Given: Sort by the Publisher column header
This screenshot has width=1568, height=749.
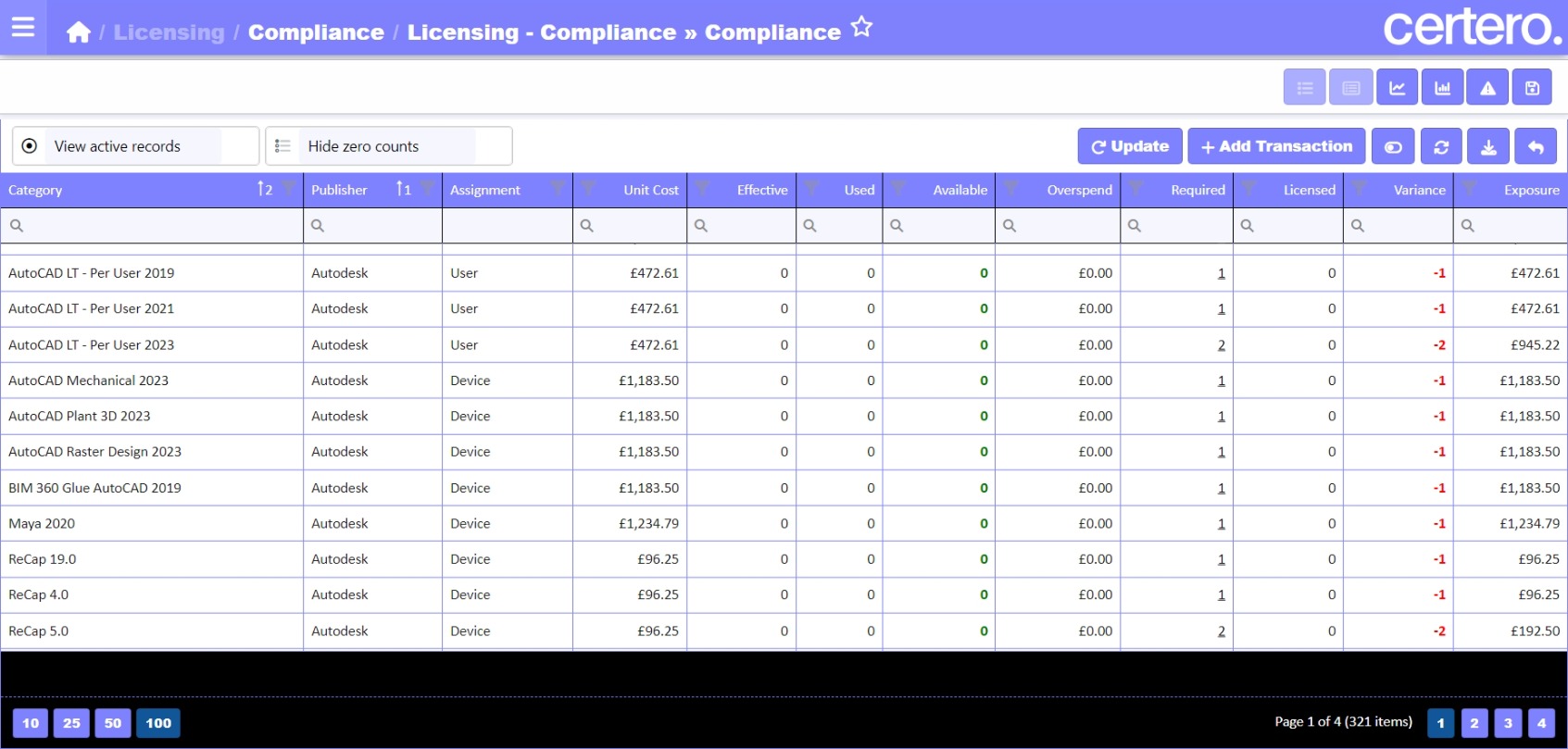Looking at the screenshot, I should pyautogui.click(x=339, y=190).
